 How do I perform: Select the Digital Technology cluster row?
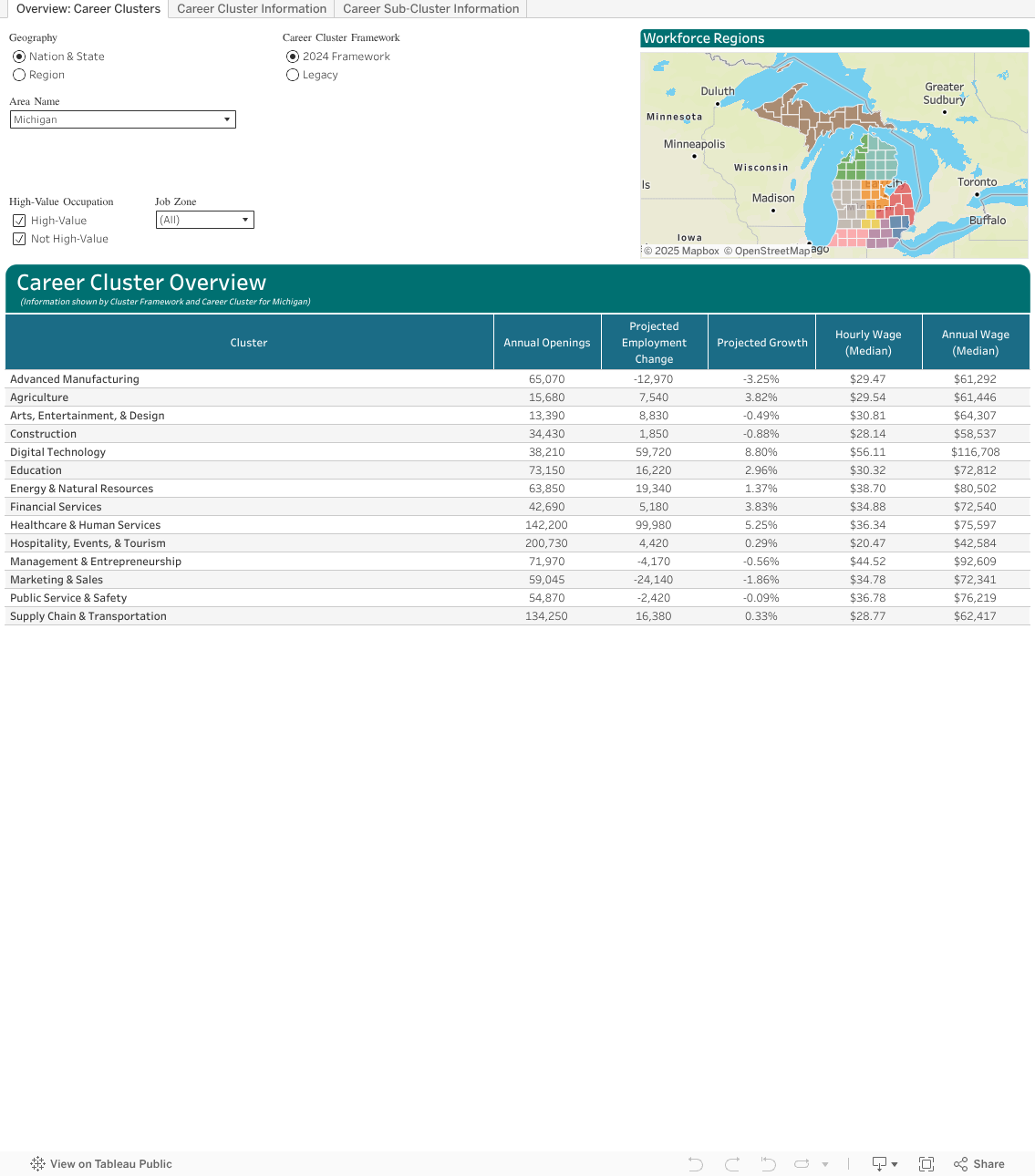pyautogui.click(x=517, y=452)
